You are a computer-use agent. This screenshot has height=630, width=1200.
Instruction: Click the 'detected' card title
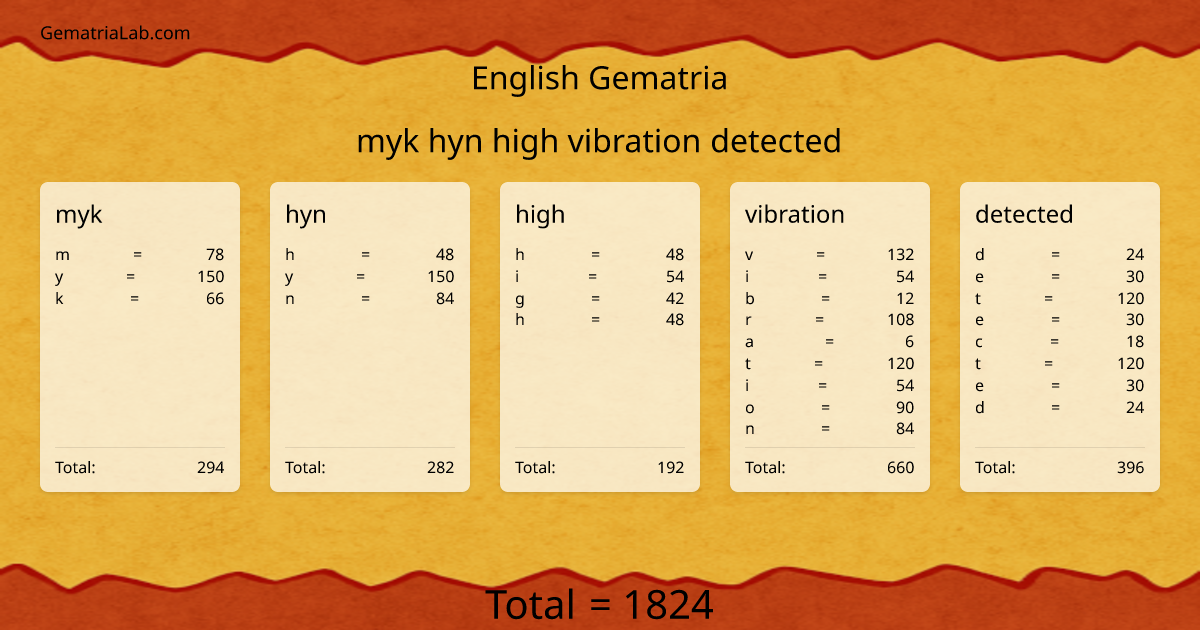click(x=1024, y=214)
